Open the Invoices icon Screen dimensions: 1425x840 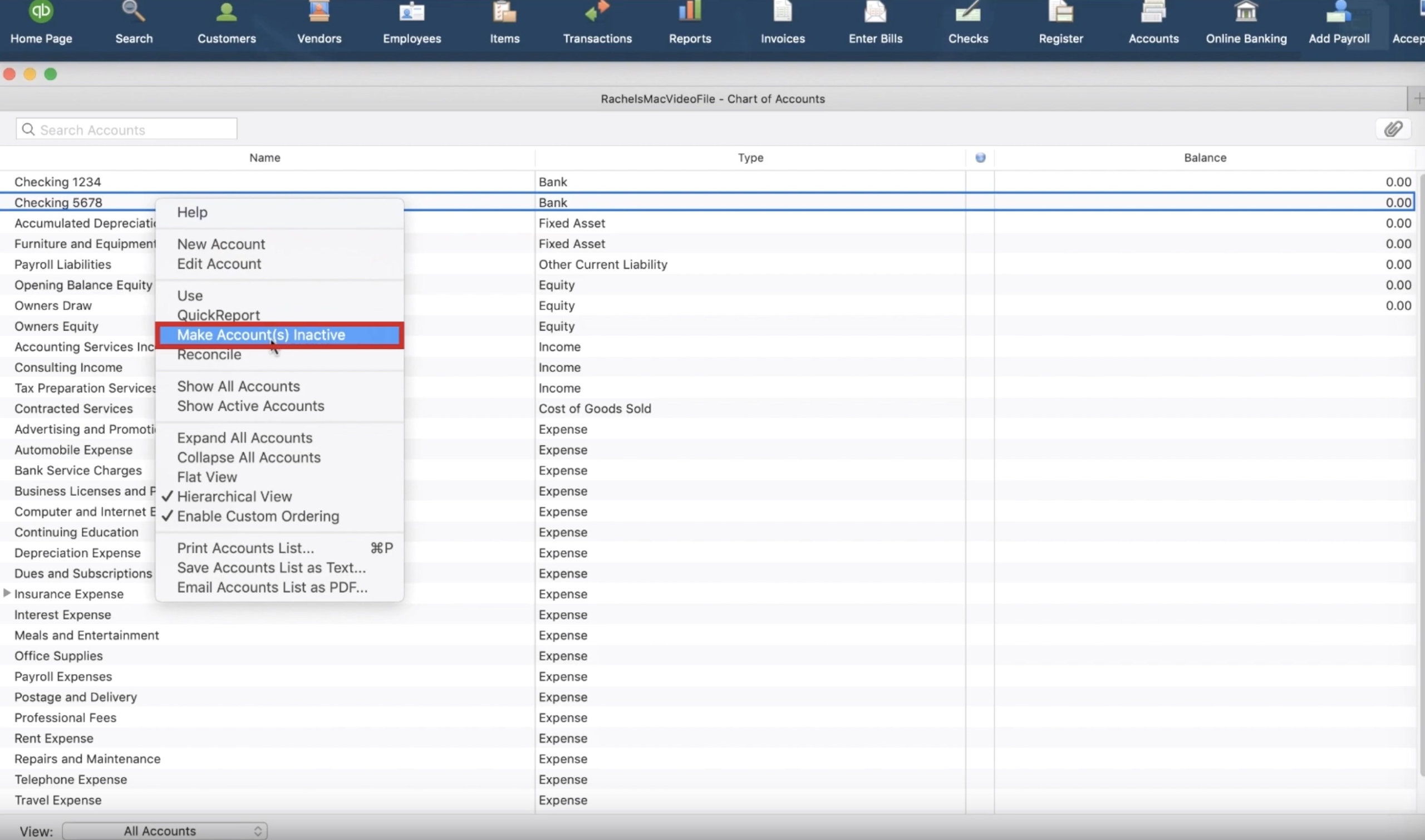point(783,23)
